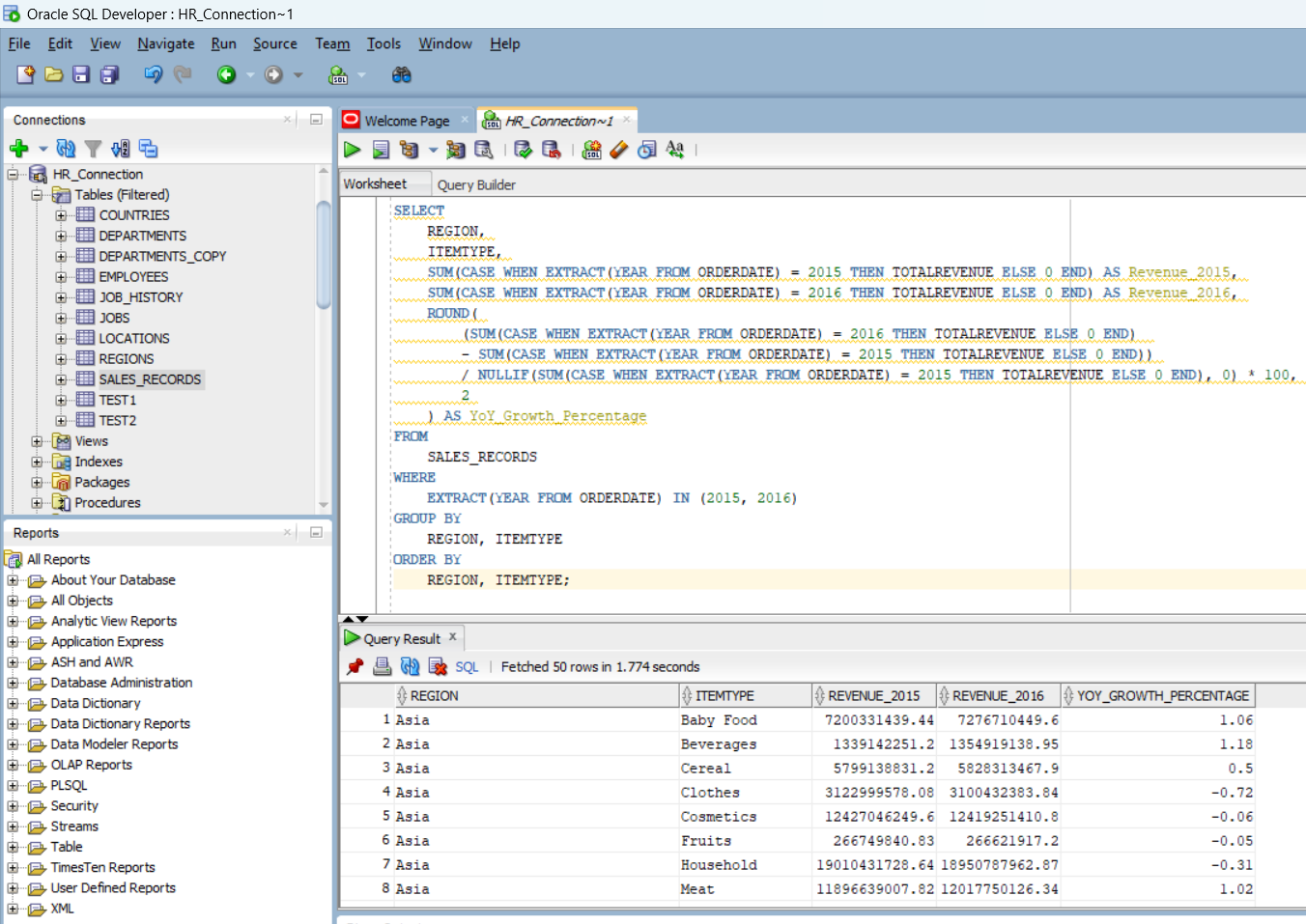Expand the EMPLOYEES table node

(x=60, y=276)
